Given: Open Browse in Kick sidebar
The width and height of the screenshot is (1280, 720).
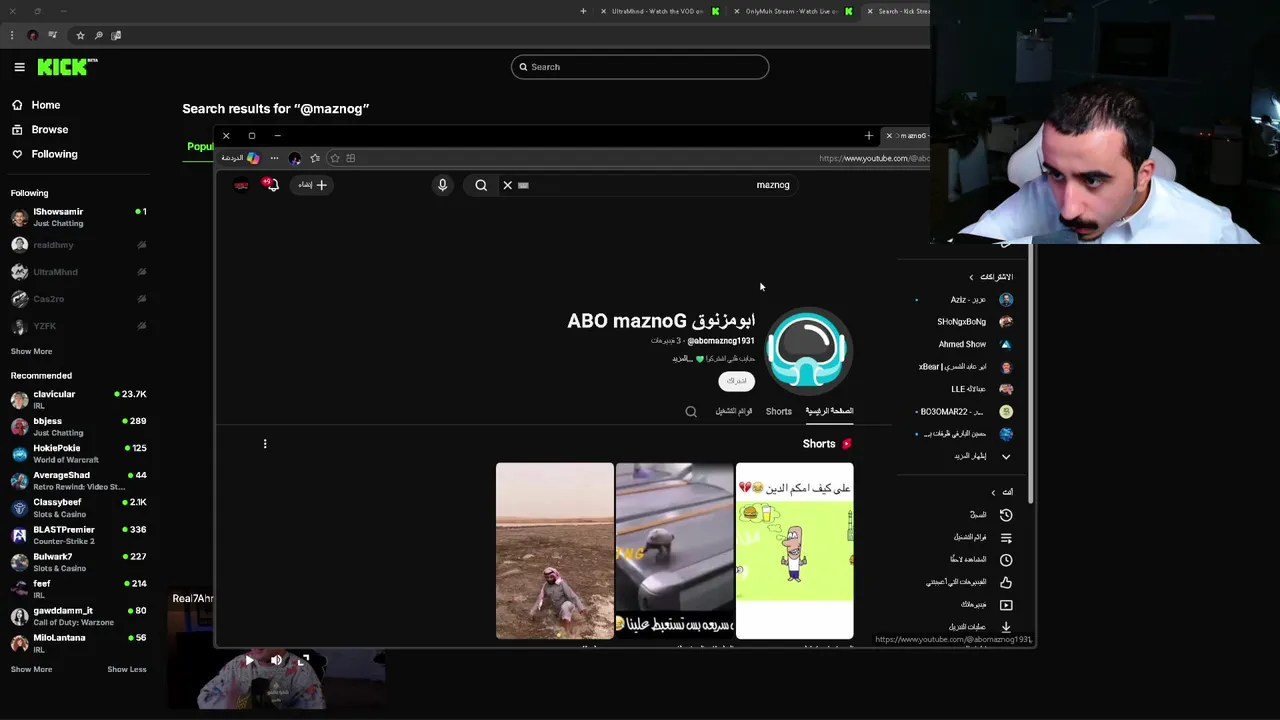Looking at the screenshot, I should [x=40, y=129].
